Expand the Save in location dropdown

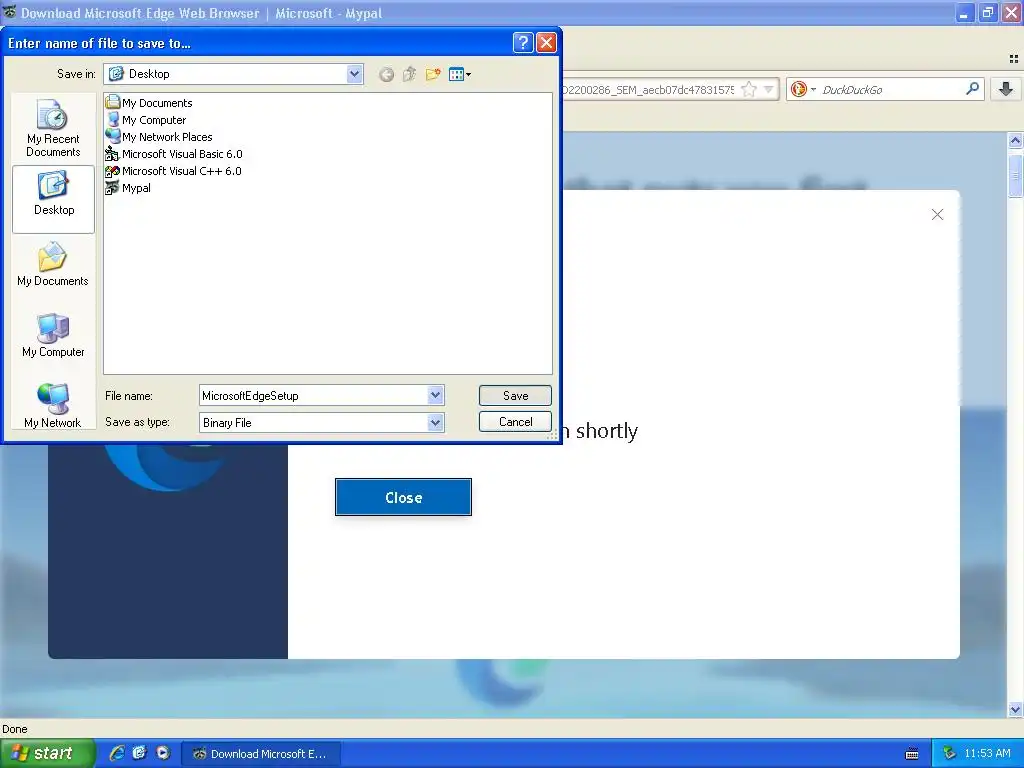[355, 74]
